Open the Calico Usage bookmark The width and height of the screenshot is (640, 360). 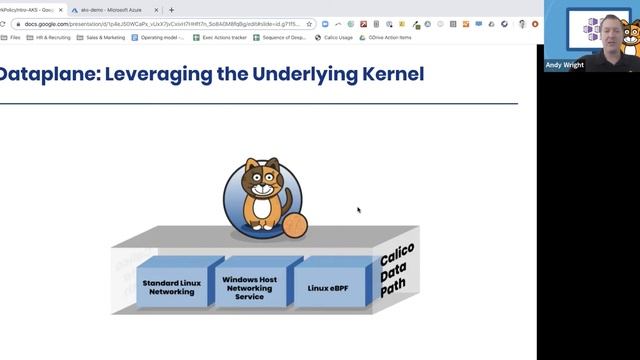coord(334,38)
